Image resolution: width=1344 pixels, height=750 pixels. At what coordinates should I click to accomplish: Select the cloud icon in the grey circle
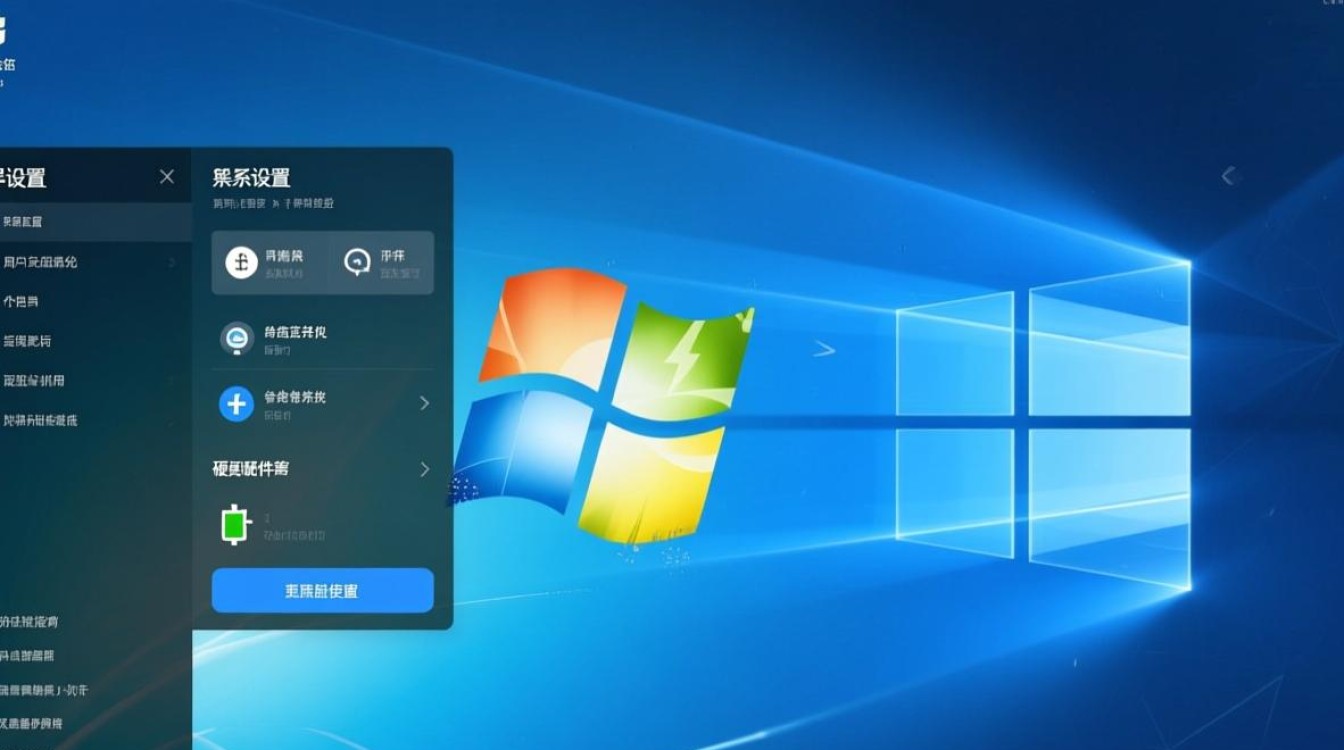click(237, 339)
